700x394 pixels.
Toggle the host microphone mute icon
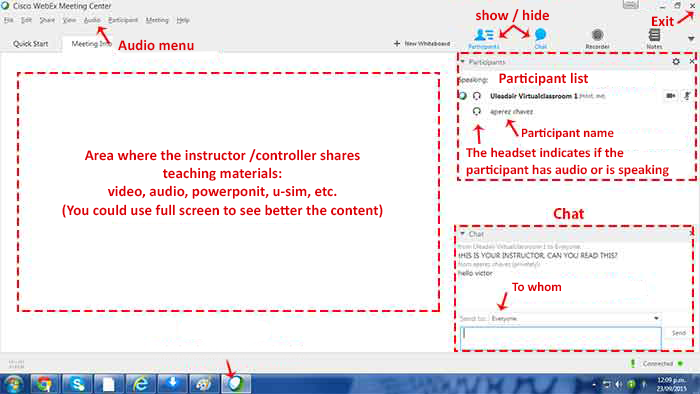tap(687, 95)
